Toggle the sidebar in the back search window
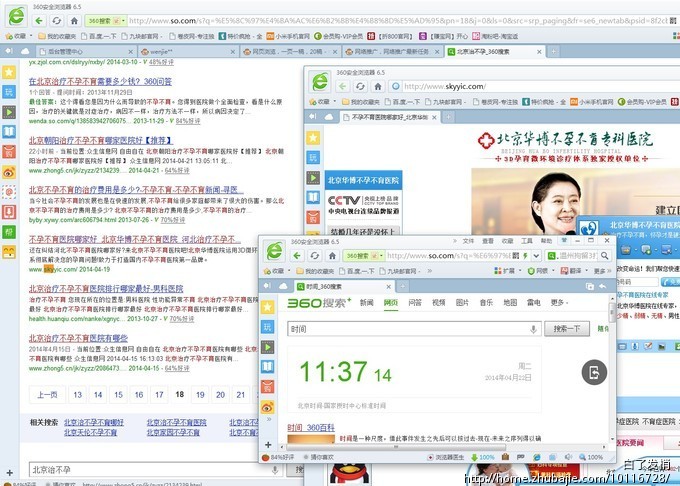This screenshot has height=486, width=680. click(9, 51)
